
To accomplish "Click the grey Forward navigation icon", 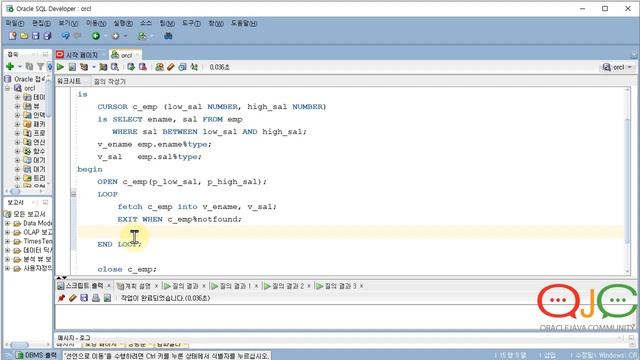I will (116, 36).
